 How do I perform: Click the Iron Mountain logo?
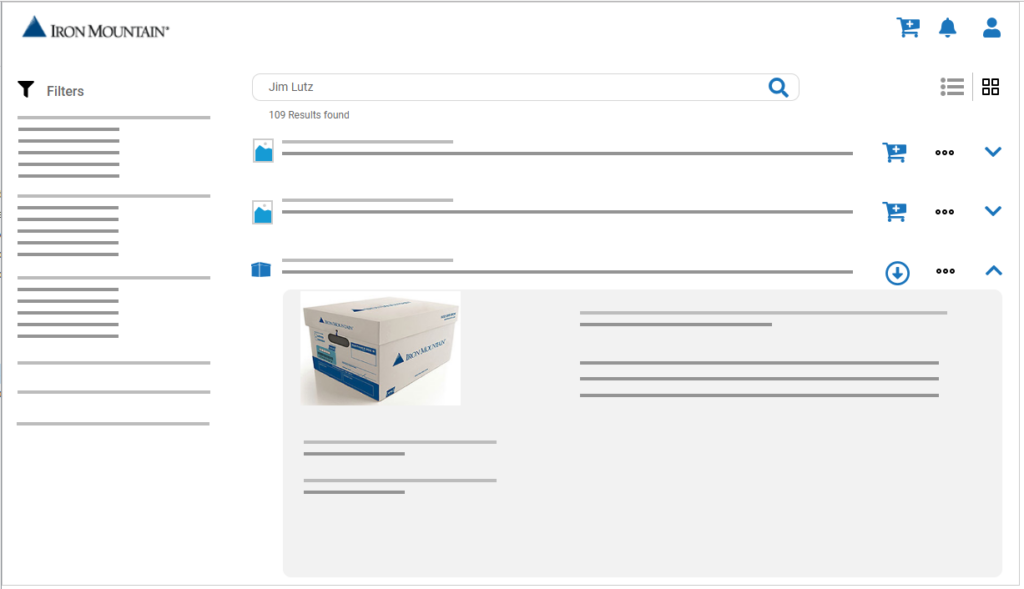(95, 29)
